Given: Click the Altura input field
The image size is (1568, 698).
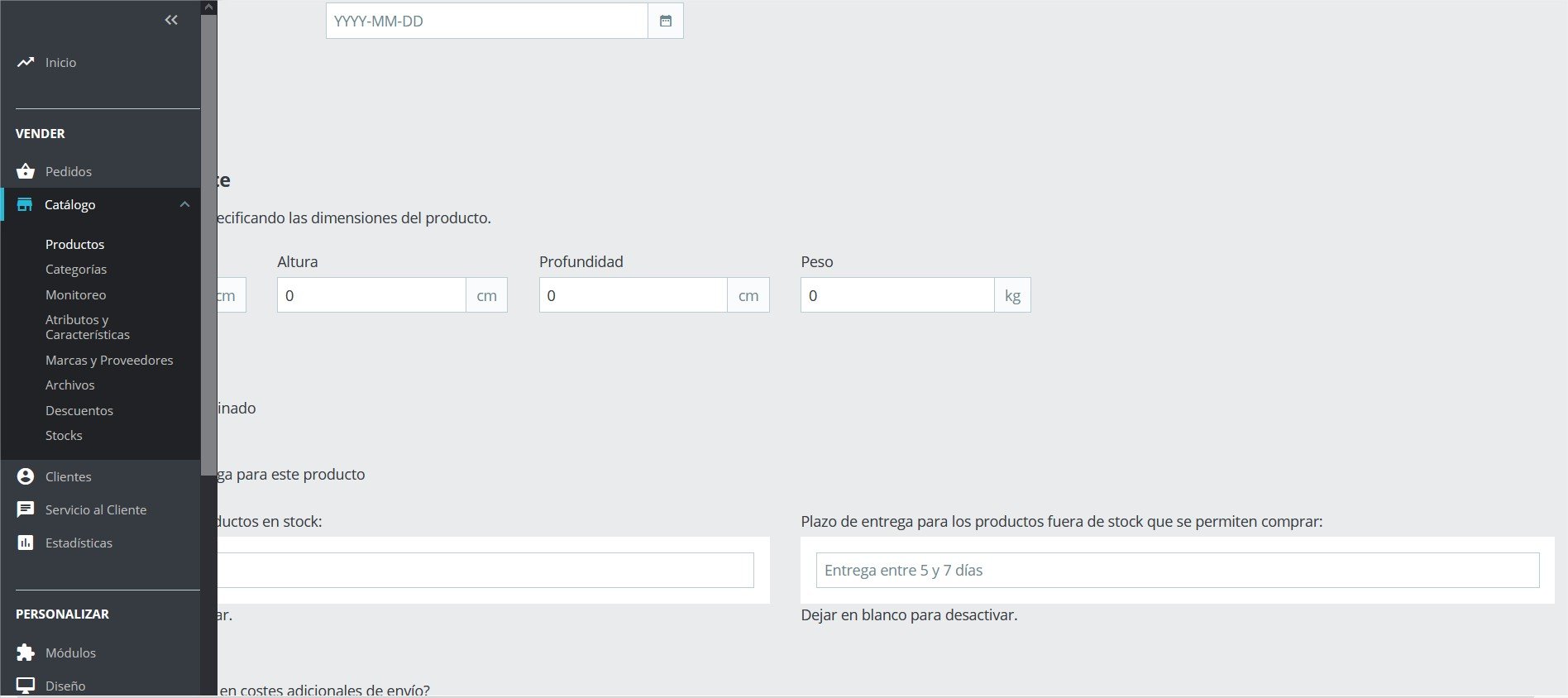Looking at the screenshot, I should (371, 295).
